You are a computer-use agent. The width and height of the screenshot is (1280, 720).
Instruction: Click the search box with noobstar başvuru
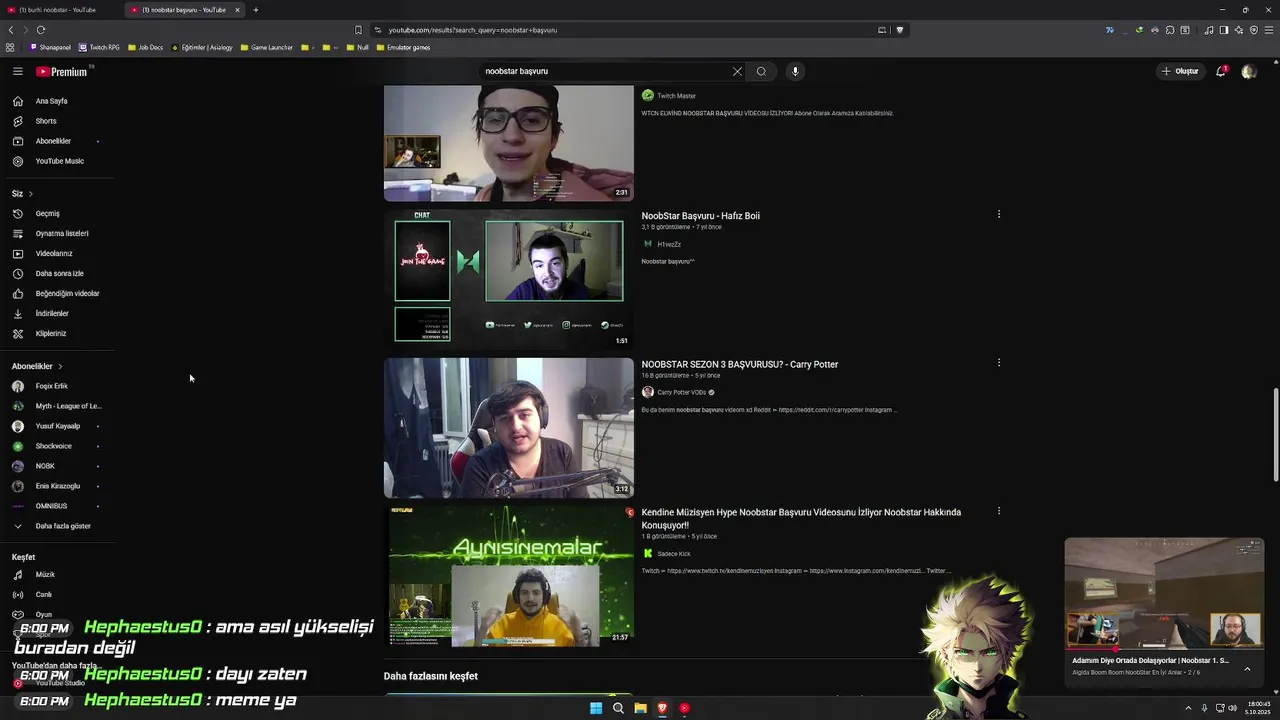click(x=603, y=71)
